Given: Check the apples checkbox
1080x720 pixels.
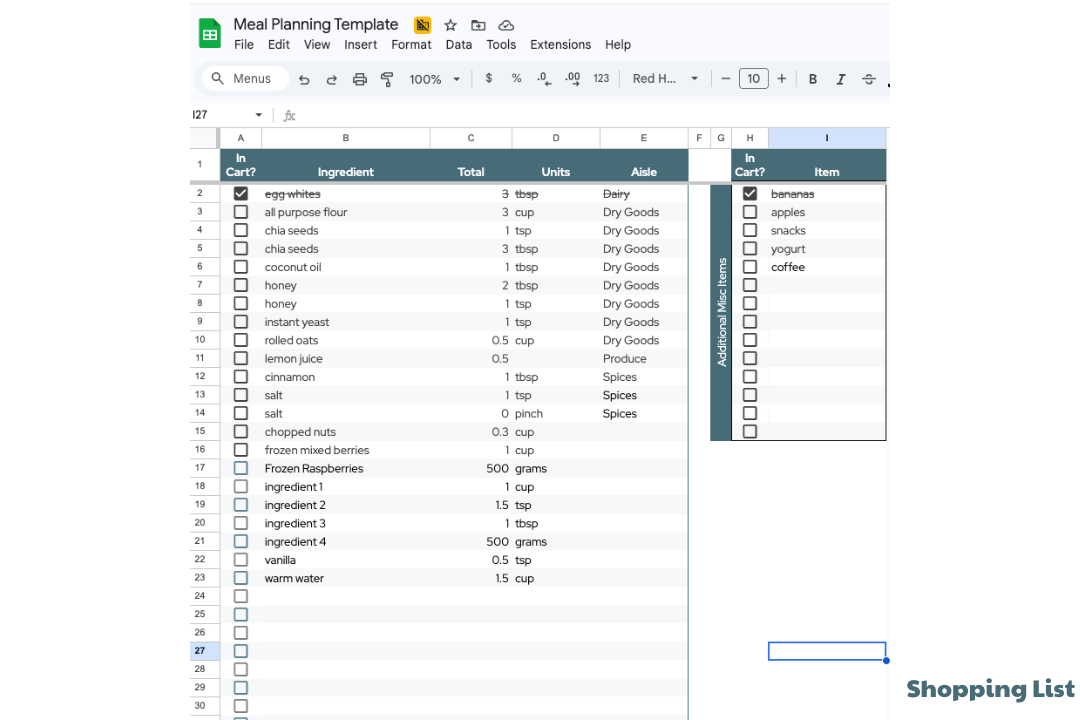Looking at the screenshot, I should (750, 212).
